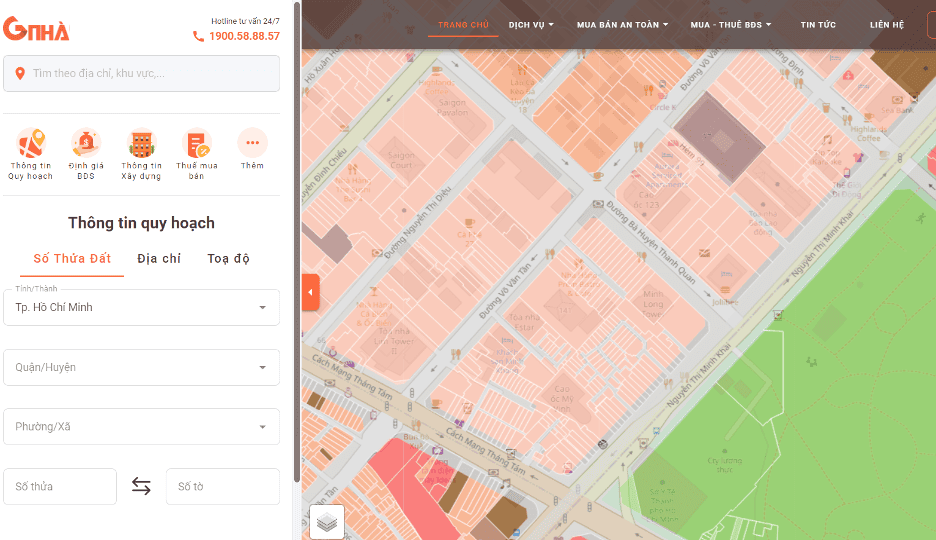Click the address search field
Viewport: 936px width, 540px height.
141,73
